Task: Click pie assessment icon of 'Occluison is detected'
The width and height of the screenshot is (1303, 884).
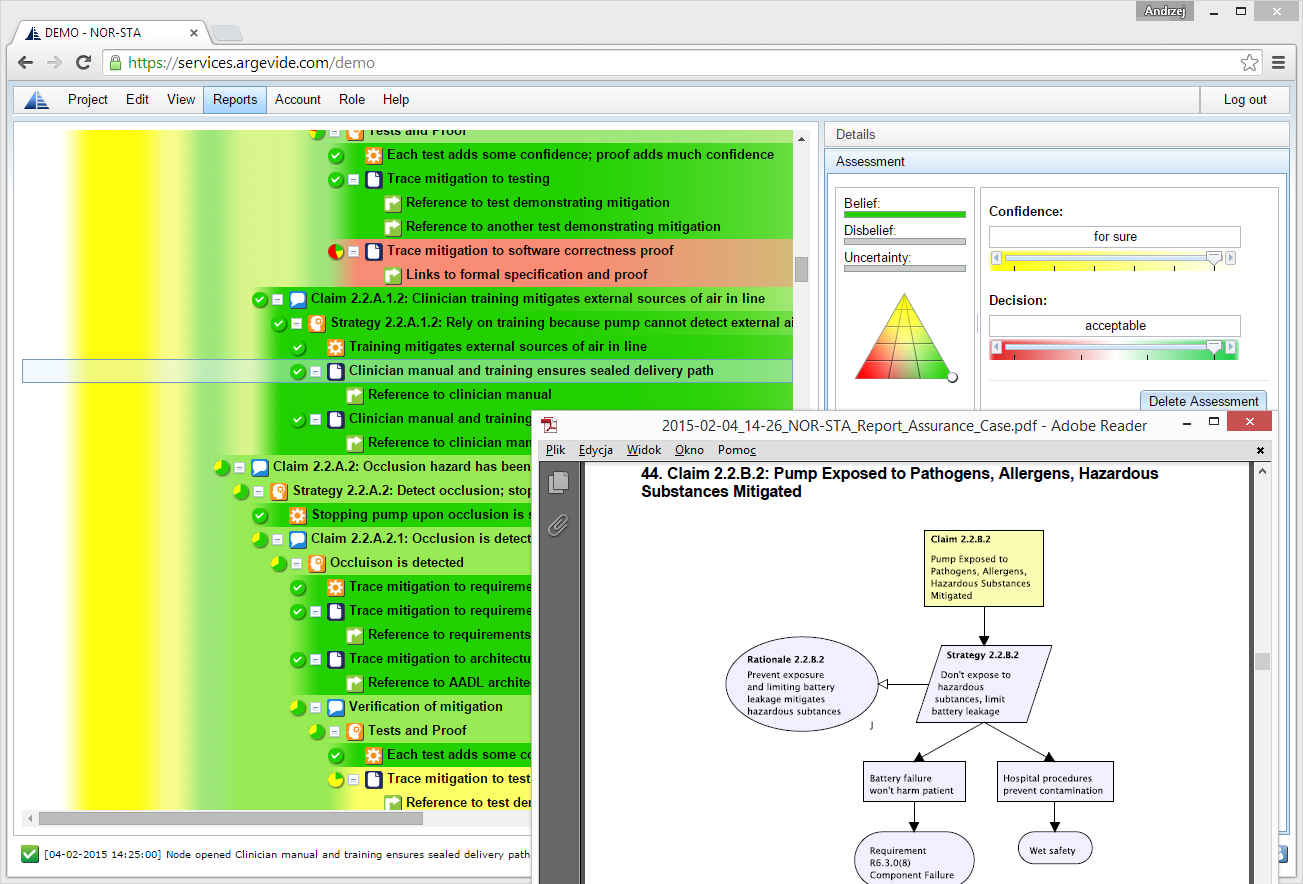Action: [279, 563]
